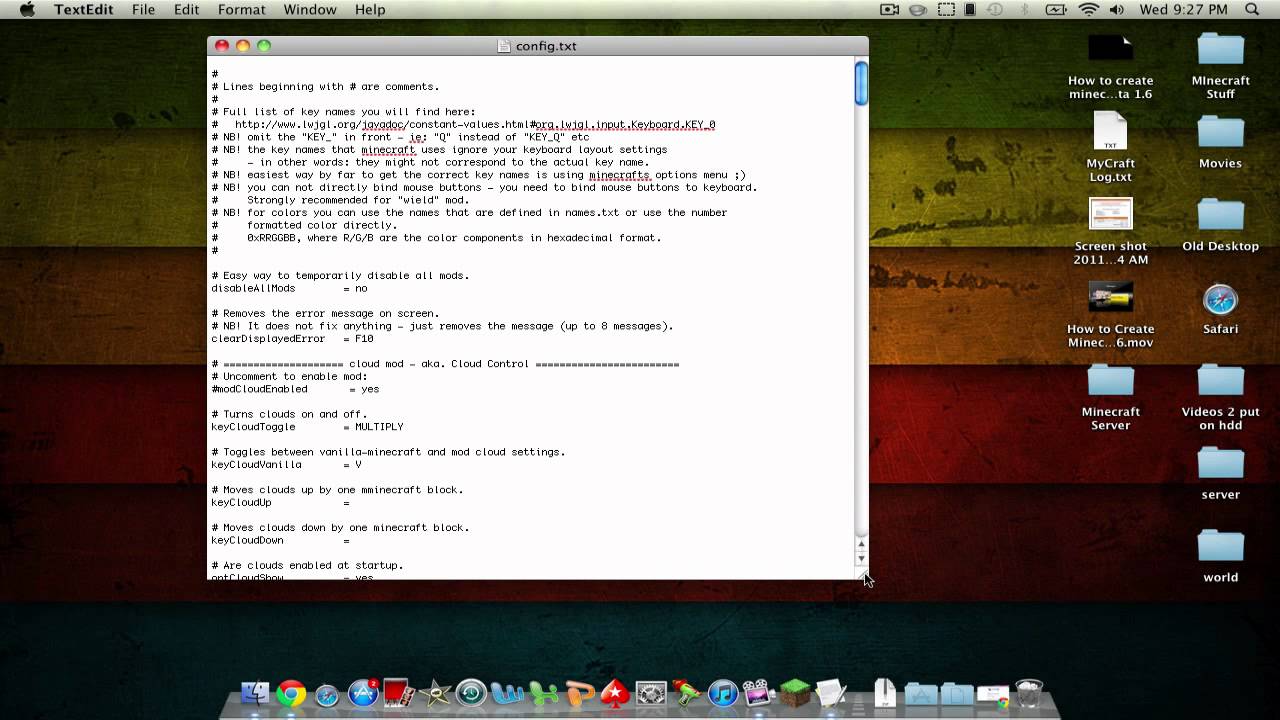Open Safari compass icon in the Dock
Viewport: 1280px width, 720px height.
click(x=327, y=694)
